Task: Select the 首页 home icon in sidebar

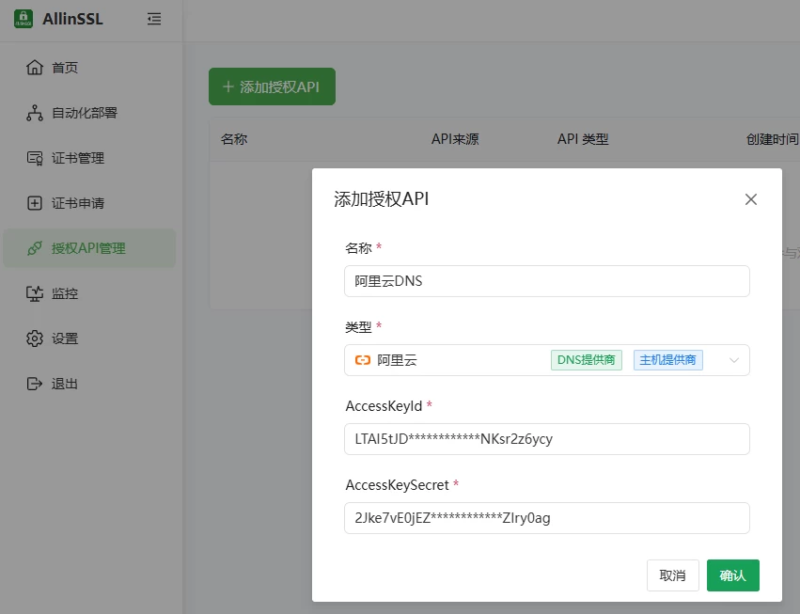Action: 32,67
